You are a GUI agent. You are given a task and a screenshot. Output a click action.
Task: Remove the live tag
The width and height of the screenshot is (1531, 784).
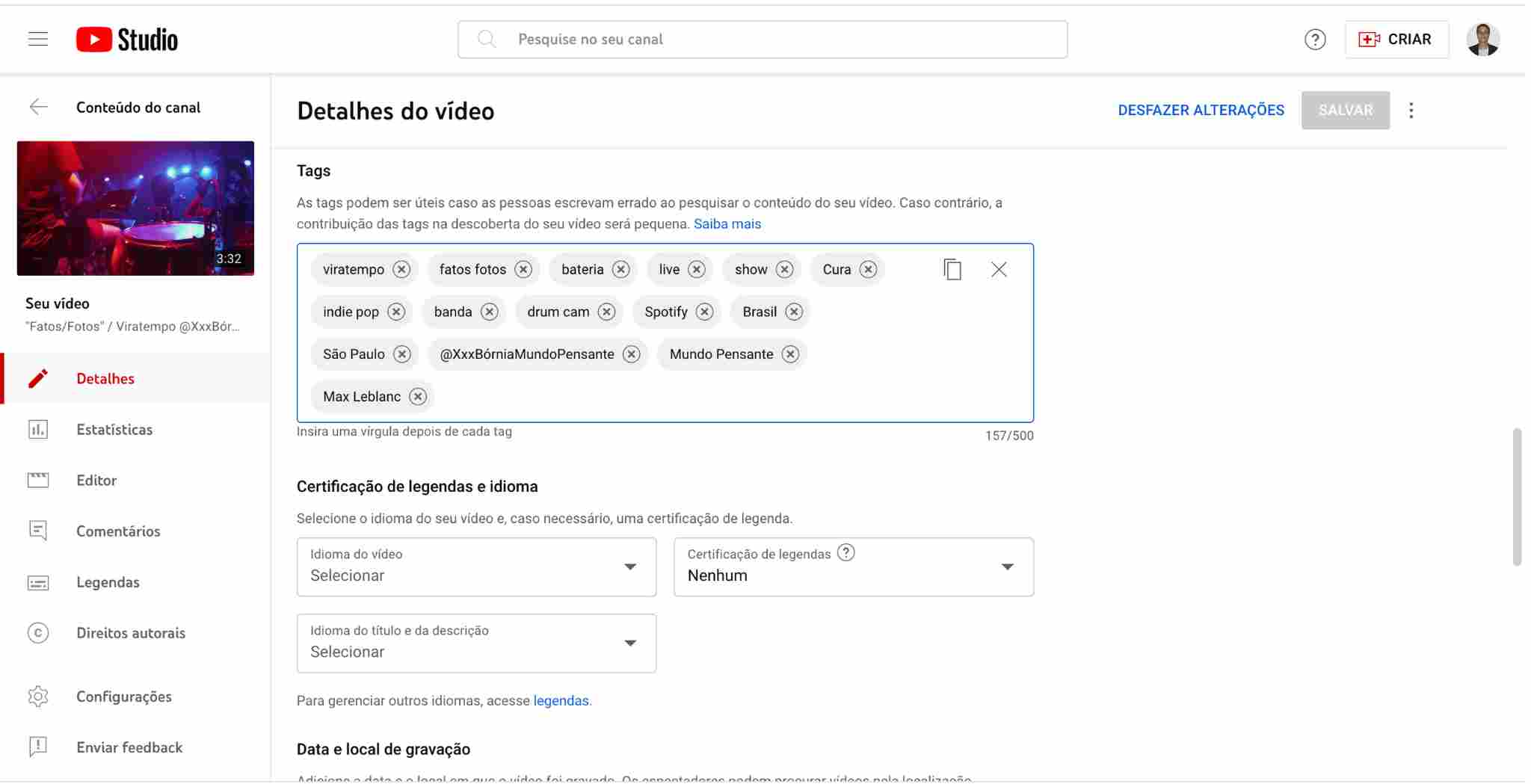[697, 269]
